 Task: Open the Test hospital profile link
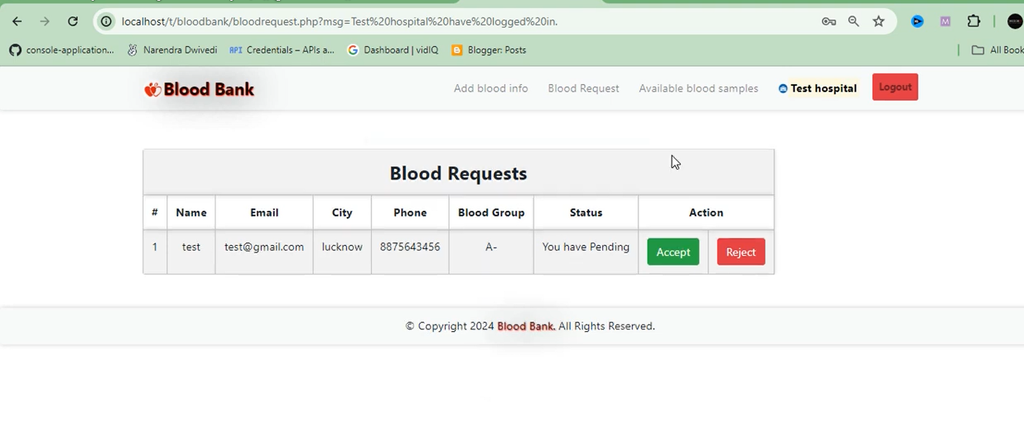[818, 88]
